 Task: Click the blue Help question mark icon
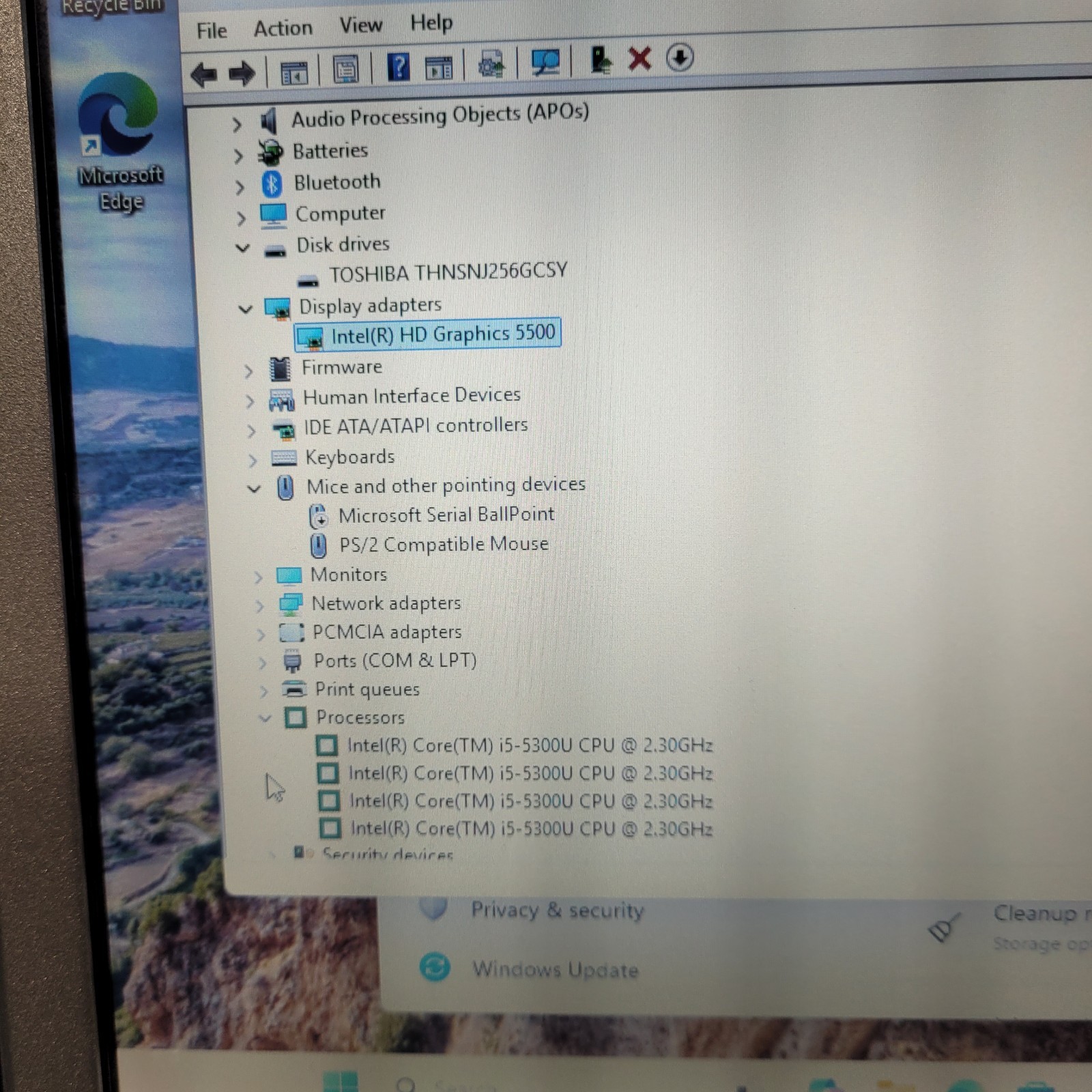coord(398,68)
